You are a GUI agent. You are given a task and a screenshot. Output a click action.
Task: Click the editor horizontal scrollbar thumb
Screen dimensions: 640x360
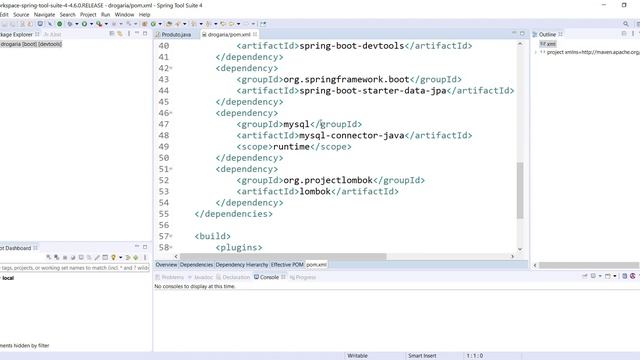[x=283, y=256]
